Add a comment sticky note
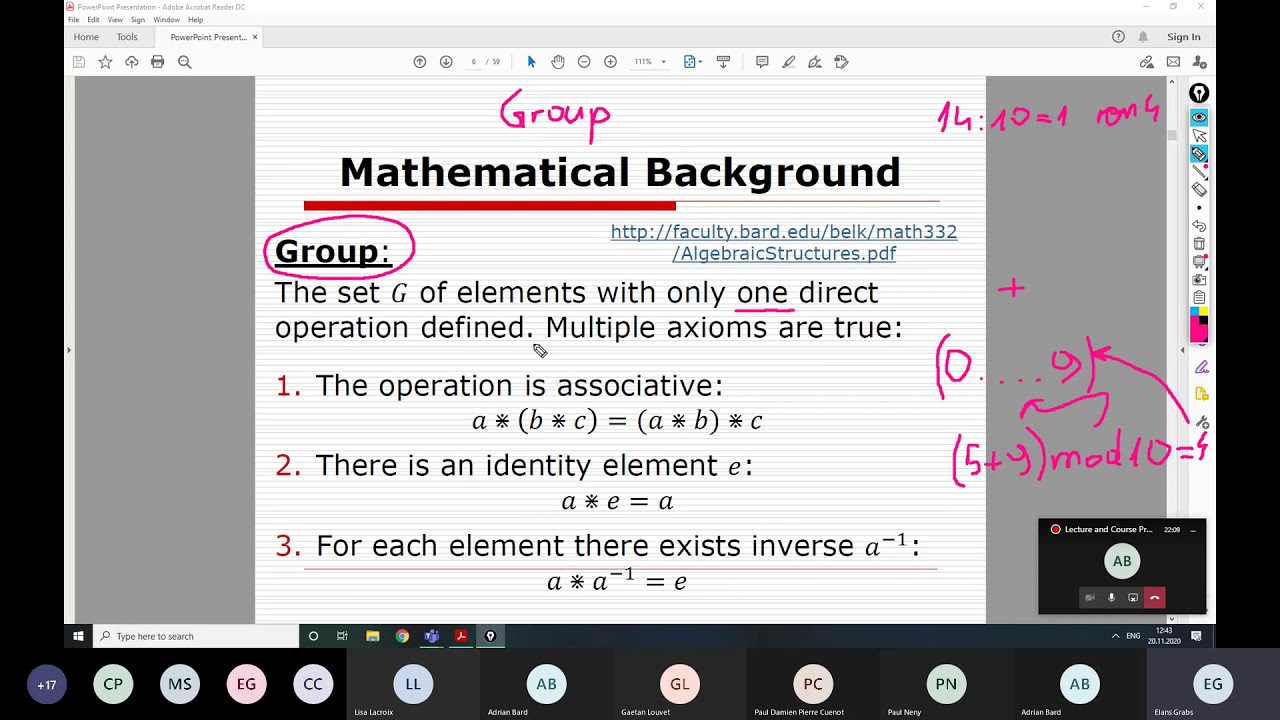Image resolution: width=1280 pixels, height=720 pixels. tap(762, 62)
